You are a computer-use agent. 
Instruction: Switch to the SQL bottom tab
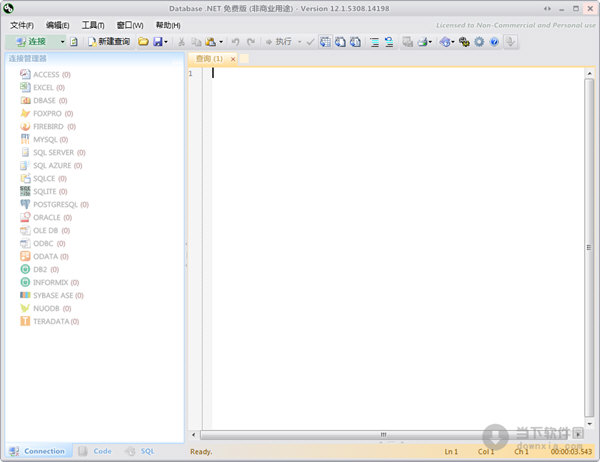[x=140, y=451]
